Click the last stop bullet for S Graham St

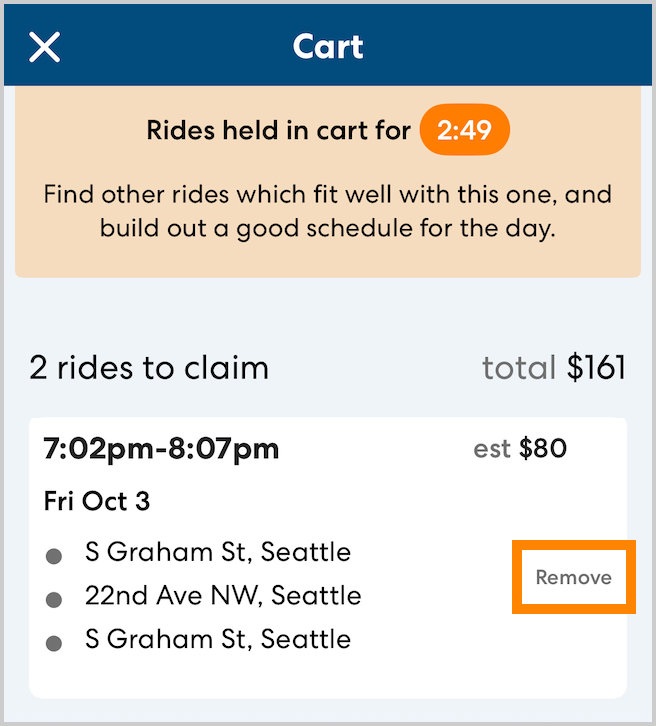[x=55, y=641]
